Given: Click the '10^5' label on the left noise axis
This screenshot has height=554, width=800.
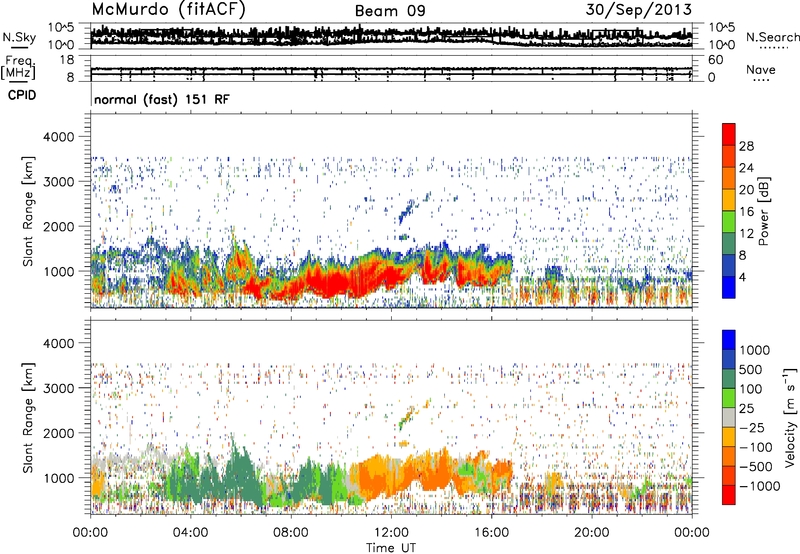Looking at the screenshot, I should (x=61, y=28).
